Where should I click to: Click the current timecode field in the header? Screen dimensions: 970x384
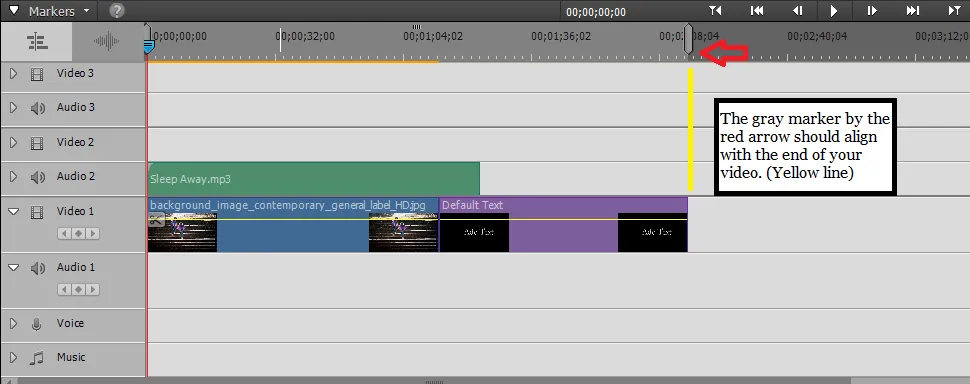pos(595,12)
